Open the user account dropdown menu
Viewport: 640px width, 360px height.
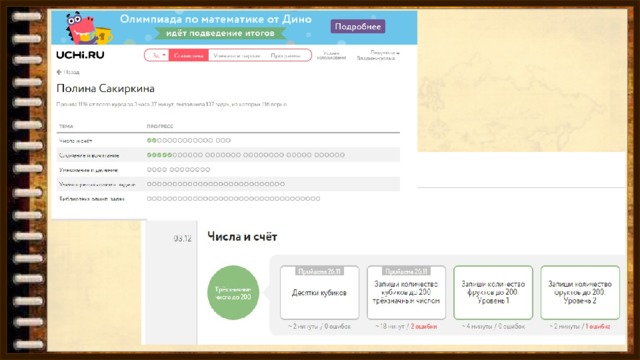pos(378,55)
